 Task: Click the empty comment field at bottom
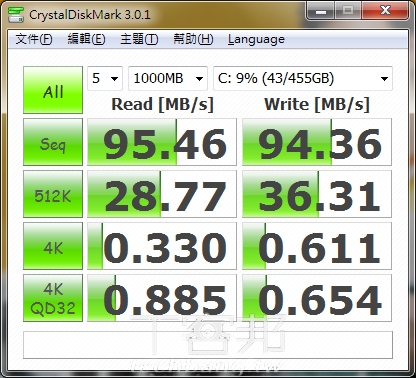click(208, 345)
